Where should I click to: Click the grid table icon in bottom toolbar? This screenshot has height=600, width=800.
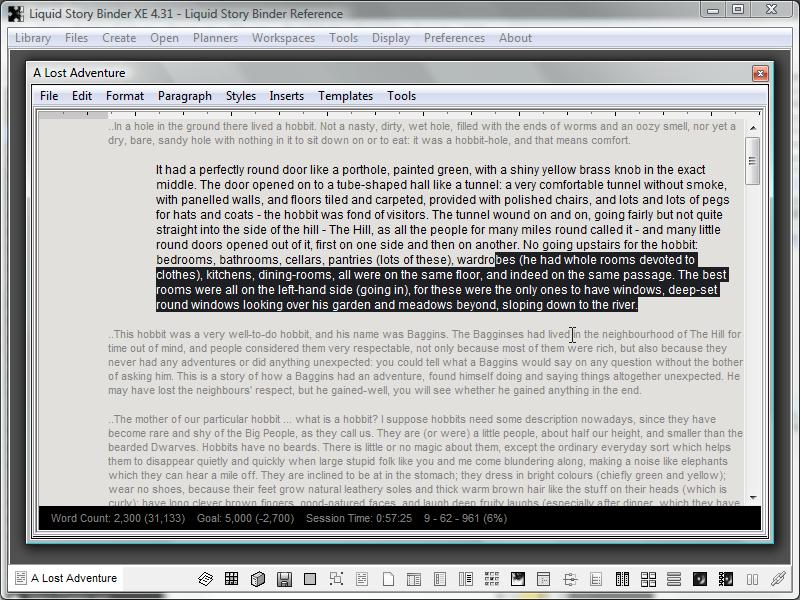click(x=231, y=579)
